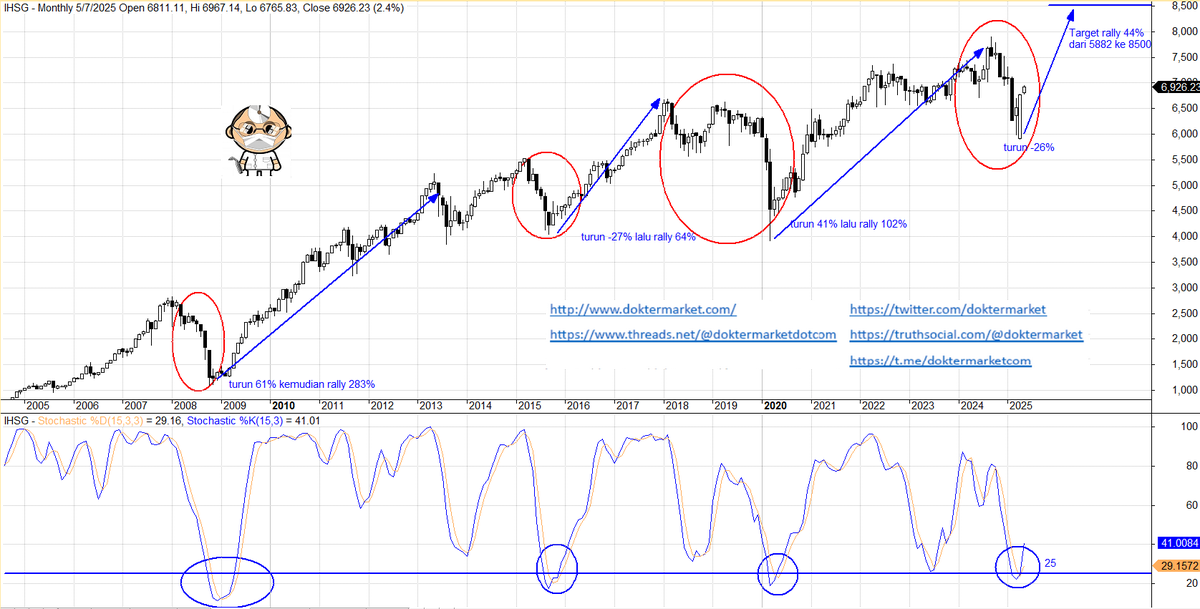This screenshot has width=1200, height=609.
Task: Click the 2019 year label on time axis
Action: click(725, 406)
